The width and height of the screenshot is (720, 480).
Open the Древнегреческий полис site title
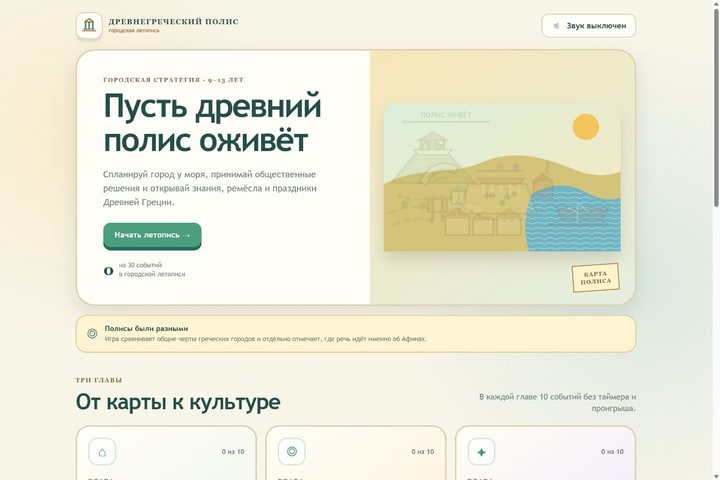pos(174,22)
